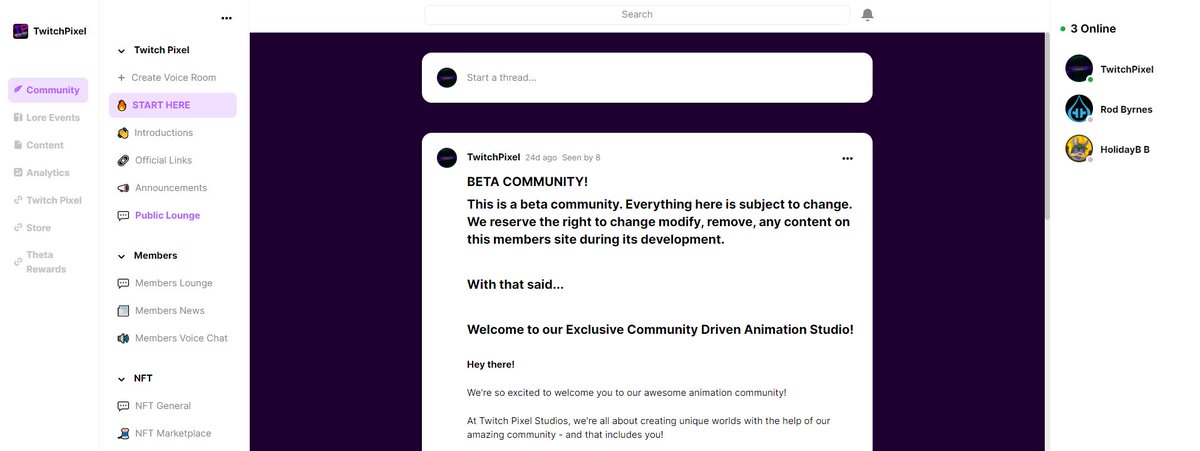The width and height of the screenshot is (1200, 451).
Task: Click the Rod Byrnes name
Action: point(1126,109)
